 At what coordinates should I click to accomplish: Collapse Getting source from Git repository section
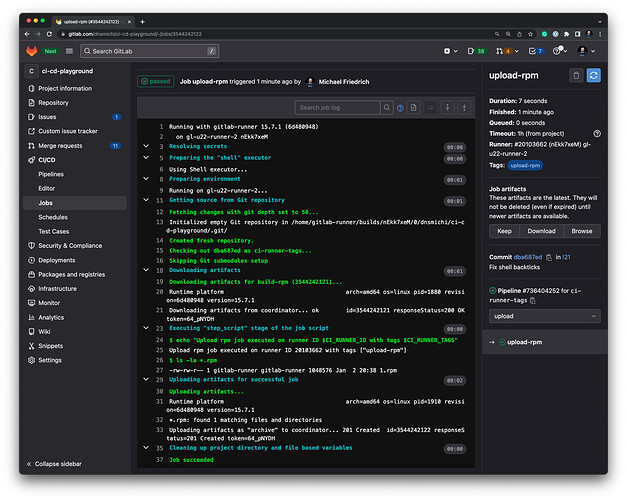[x=146, y=200]
